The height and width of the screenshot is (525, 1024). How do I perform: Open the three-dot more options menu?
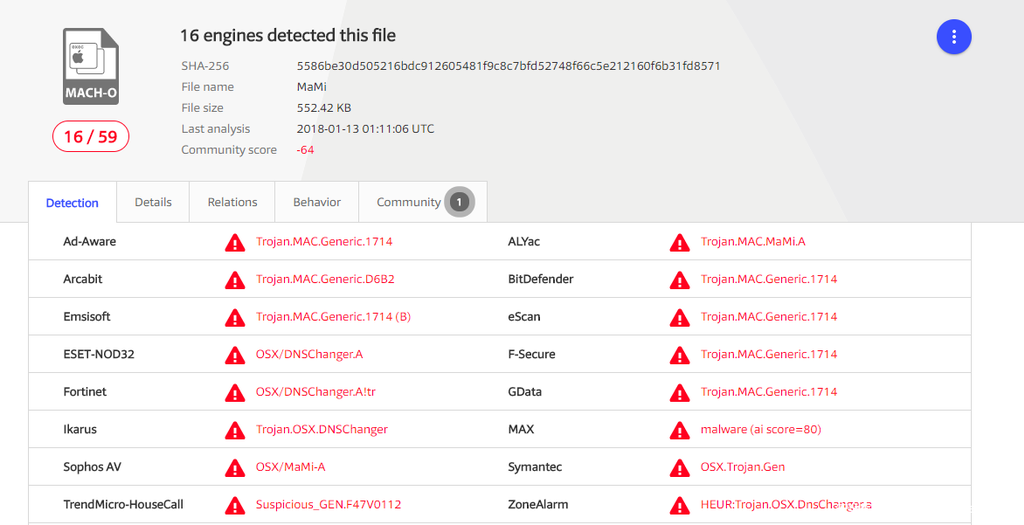(954, 37)
